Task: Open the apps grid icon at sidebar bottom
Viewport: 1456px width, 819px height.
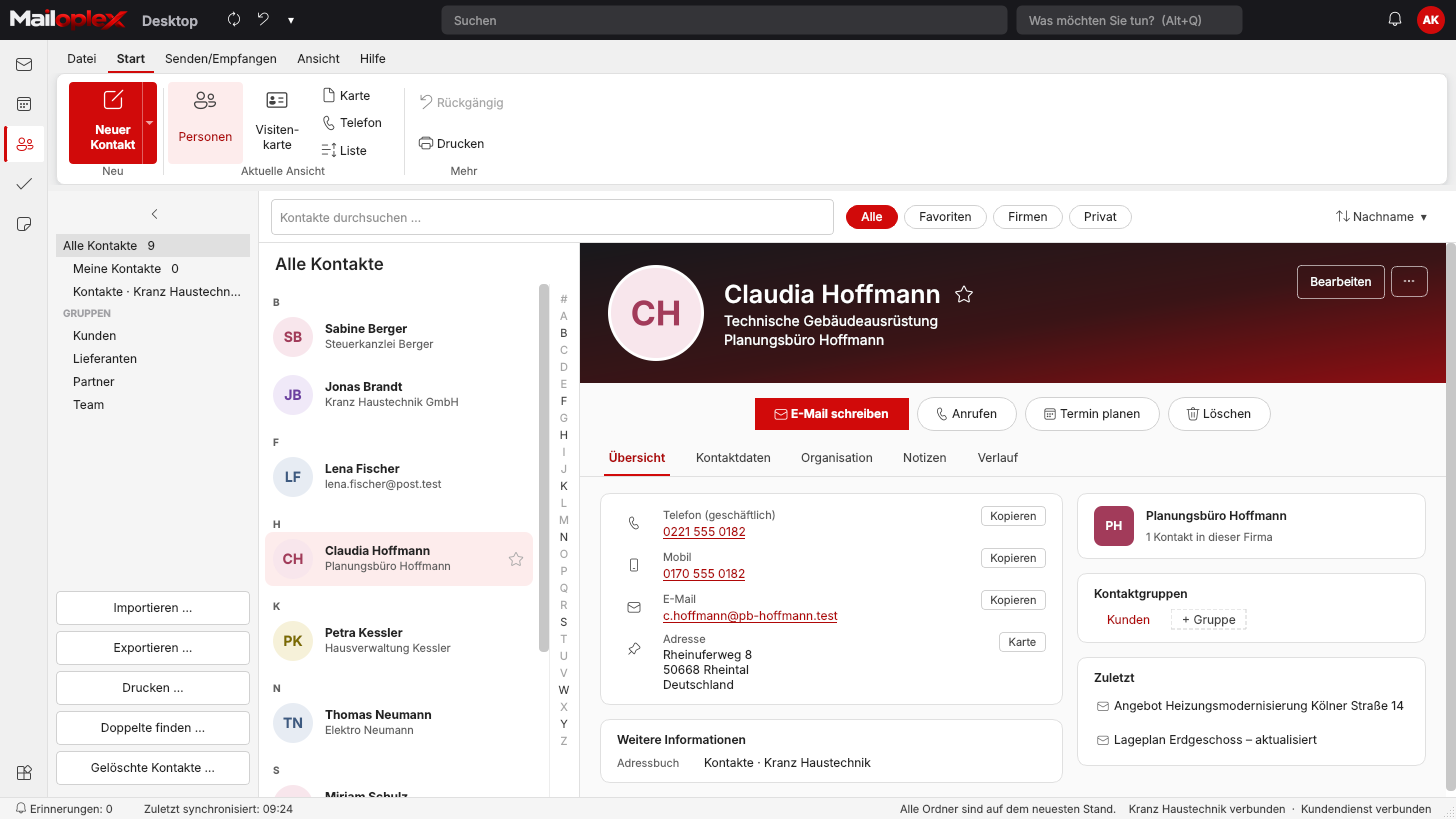Action: click(x=24, y=772)
